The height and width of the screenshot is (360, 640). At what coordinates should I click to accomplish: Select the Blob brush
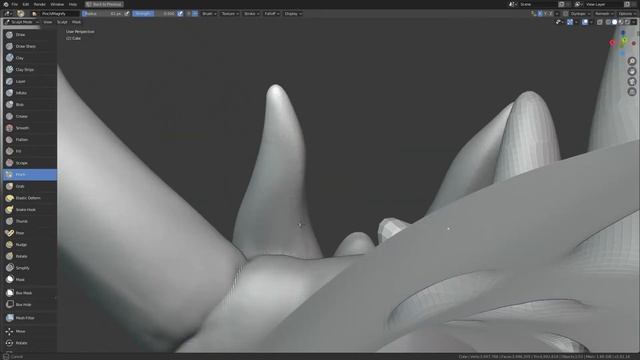click(29, 104)
